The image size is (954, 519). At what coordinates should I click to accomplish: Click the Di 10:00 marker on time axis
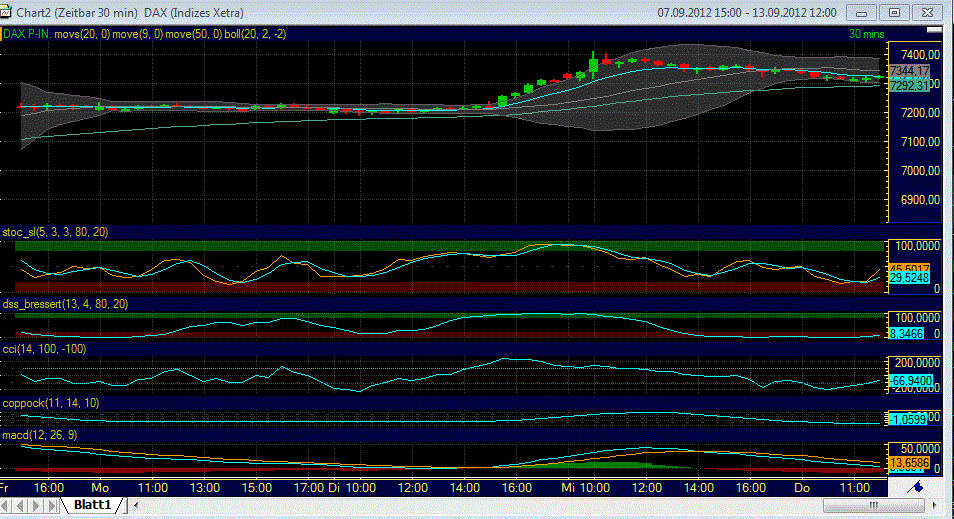(352, 487)
